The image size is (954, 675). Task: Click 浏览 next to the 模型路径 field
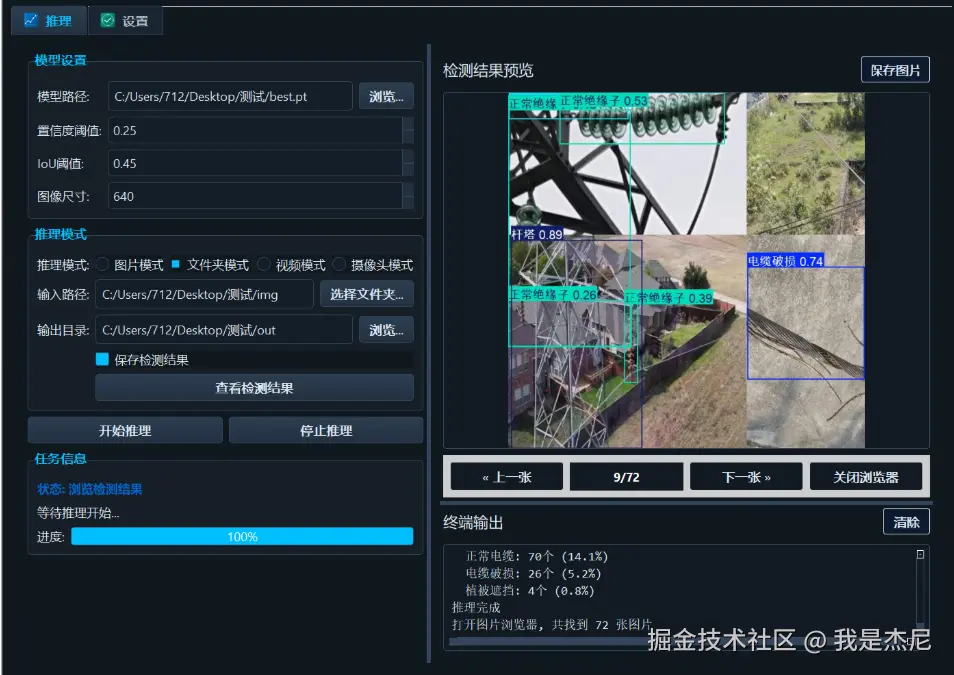pyautogui.click(x=386, y=96)
